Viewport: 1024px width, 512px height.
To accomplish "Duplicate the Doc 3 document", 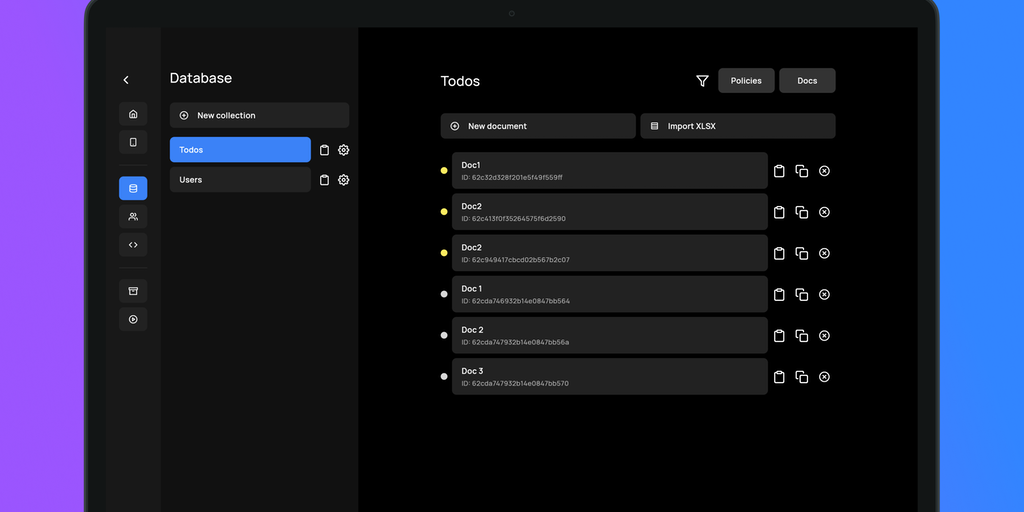I will (801, 377).
